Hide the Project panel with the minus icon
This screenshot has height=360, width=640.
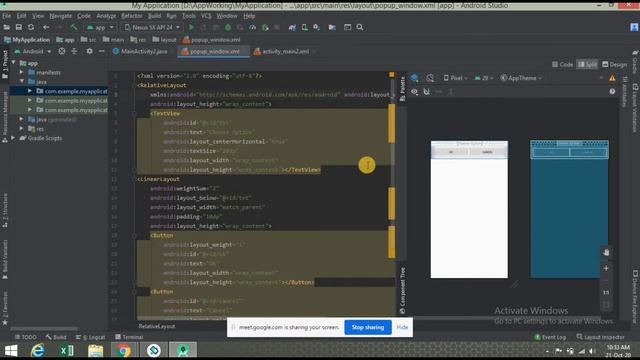tap(102, 51)
